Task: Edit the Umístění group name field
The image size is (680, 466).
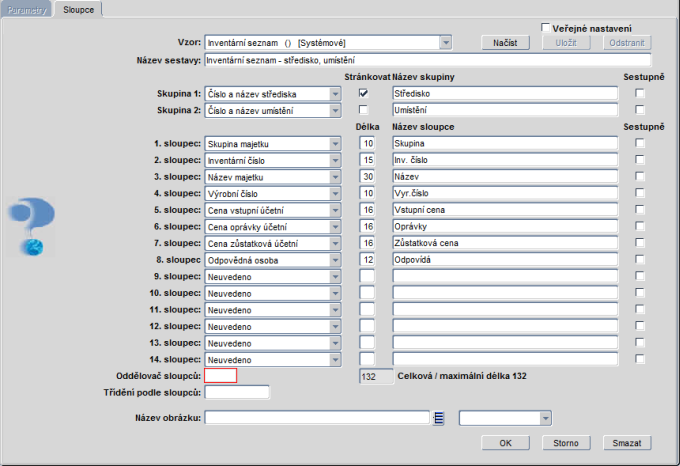Action: [x=505, y=110]
